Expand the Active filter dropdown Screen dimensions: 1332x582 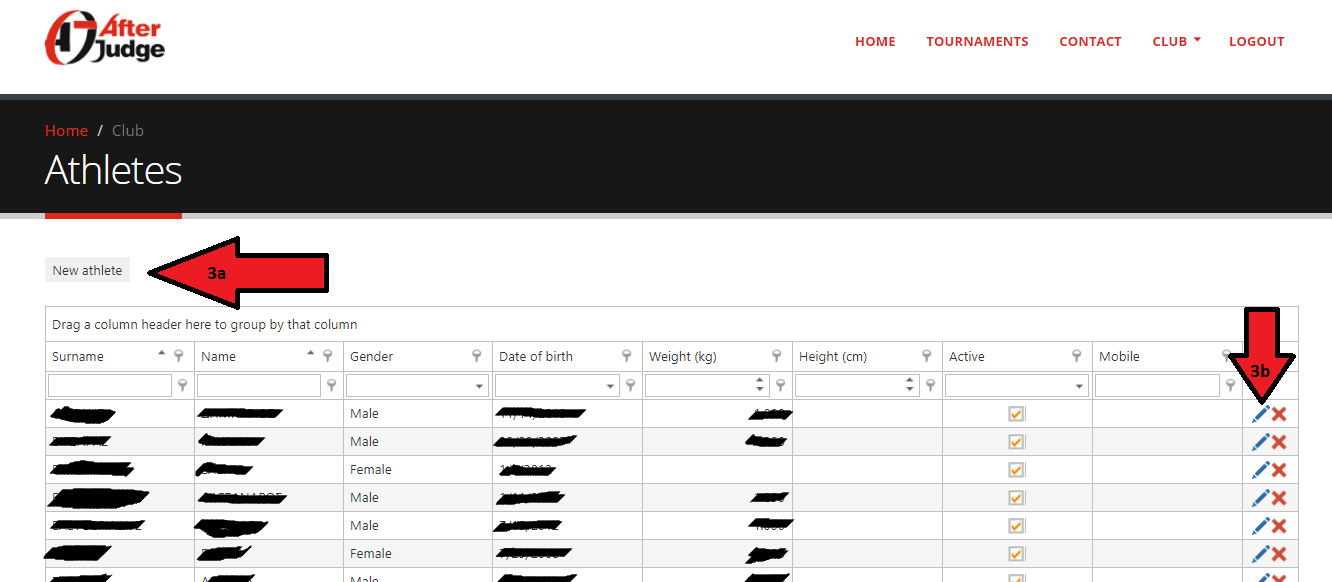[x=1080, y=386]
